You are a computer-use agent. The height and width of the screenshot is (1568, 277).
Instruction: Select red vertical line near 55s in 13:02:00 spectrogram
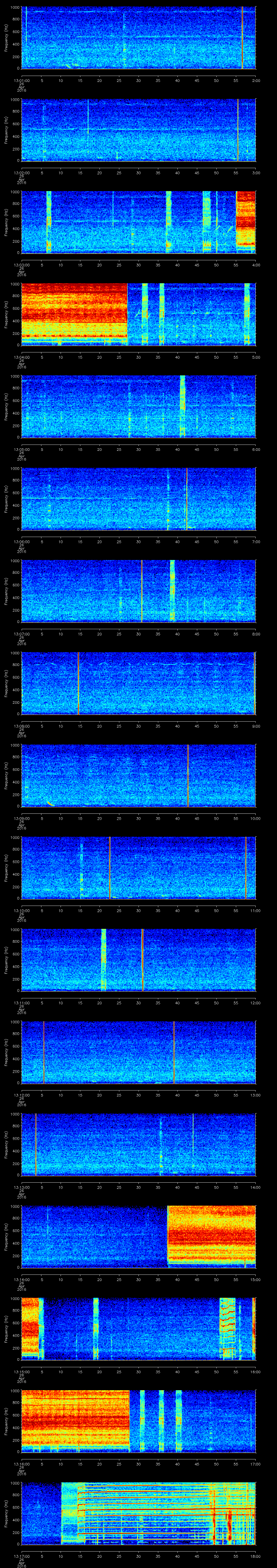coord(238,130)
